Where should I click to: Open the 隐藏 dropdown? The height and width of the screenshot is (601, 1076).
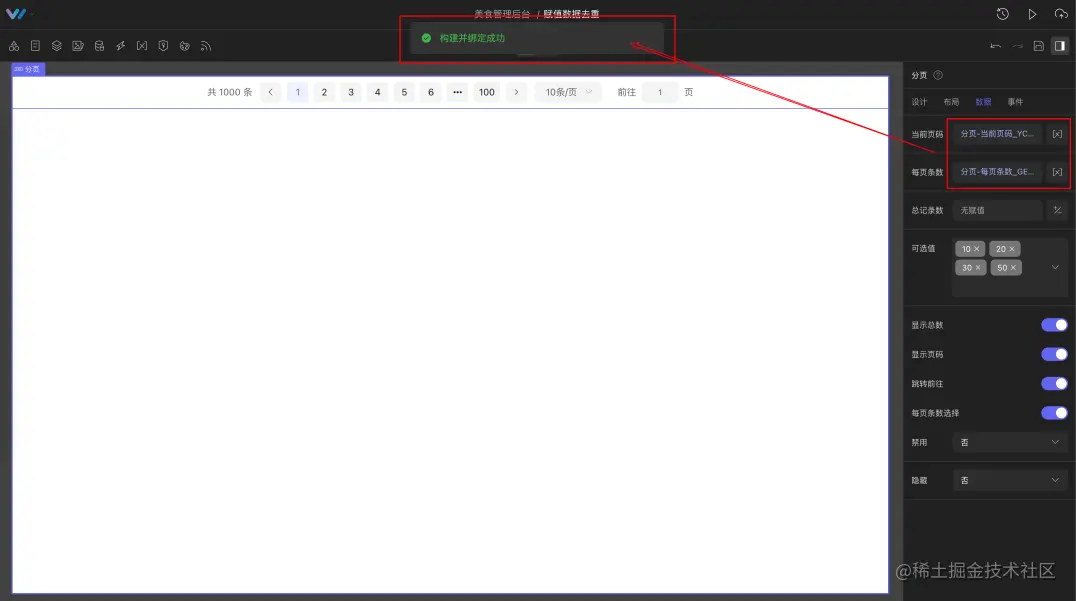point(1009,480)
